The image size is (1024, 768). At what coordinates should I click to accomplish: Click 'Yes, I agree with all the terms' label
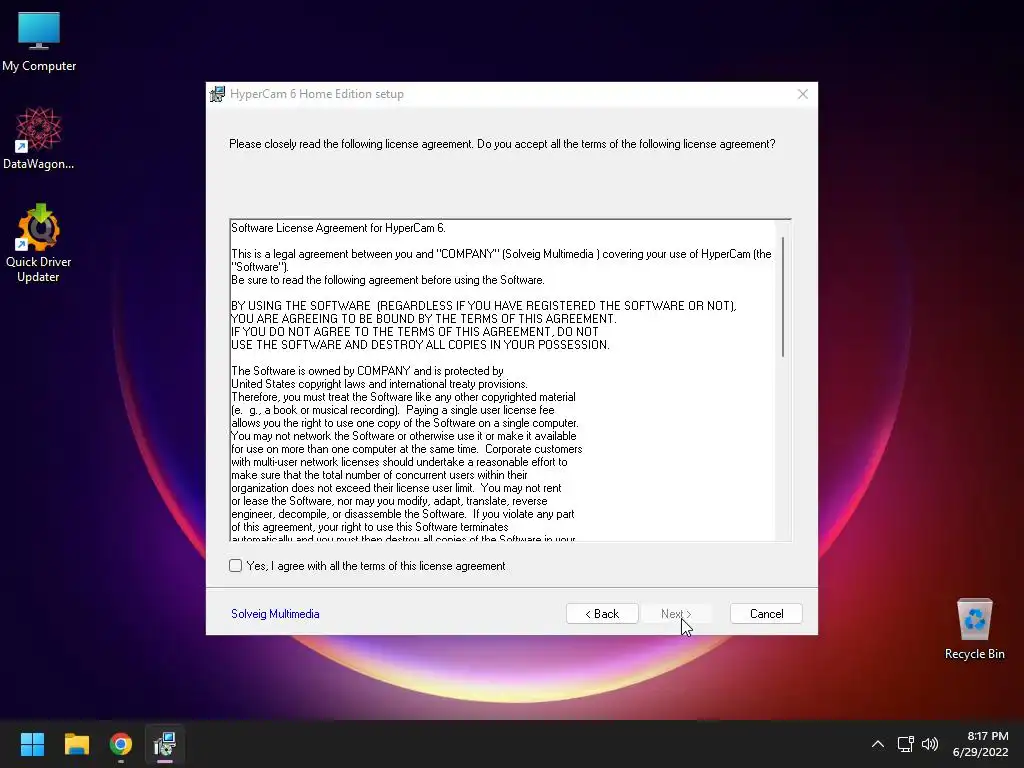(376, 566)
